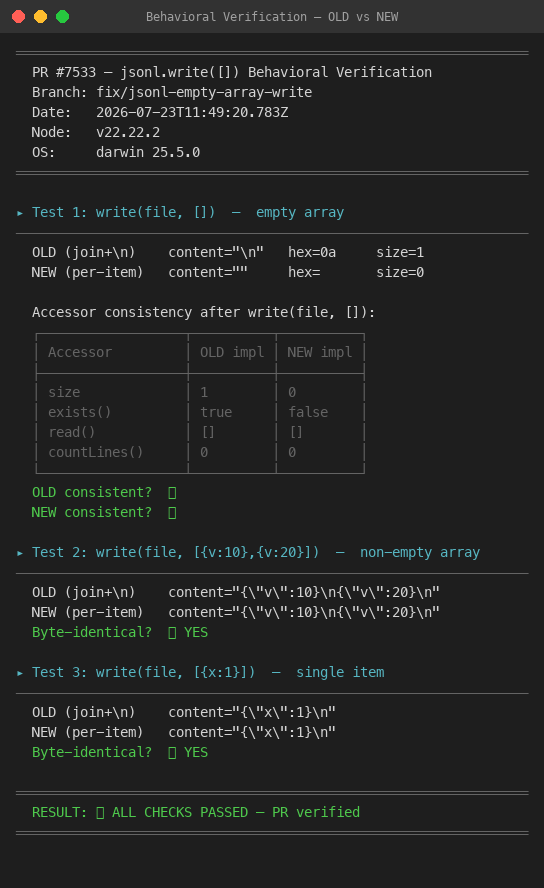Screen dimensions: 544x888
Task: Click the Test 2 disclosure triangle
Action: (20, 553)
